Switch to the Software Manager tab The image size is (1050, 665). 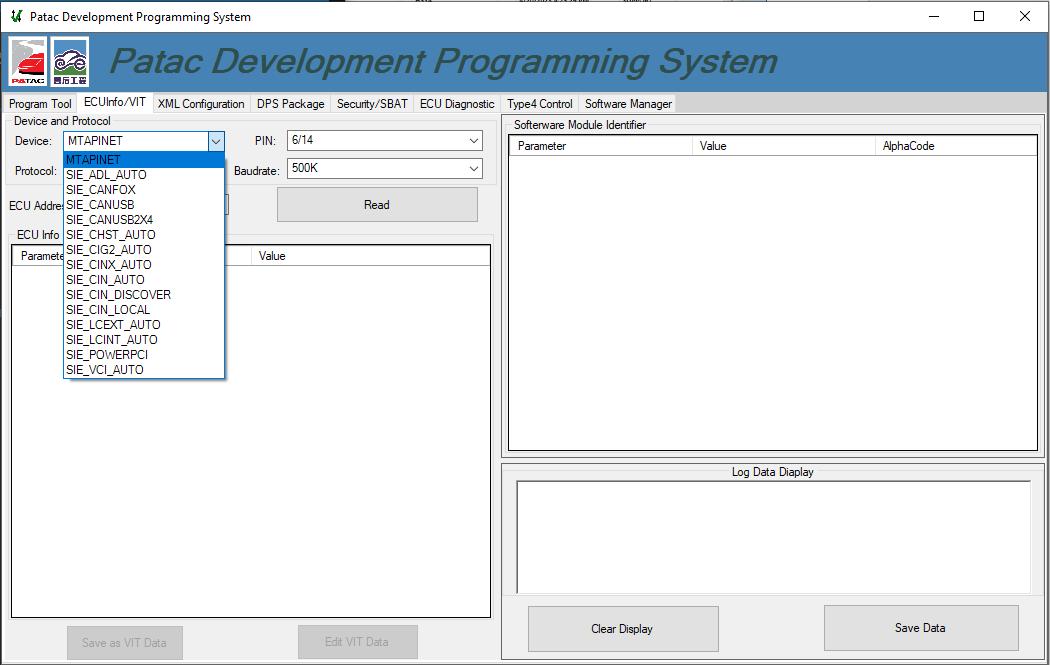coord(627,103)
